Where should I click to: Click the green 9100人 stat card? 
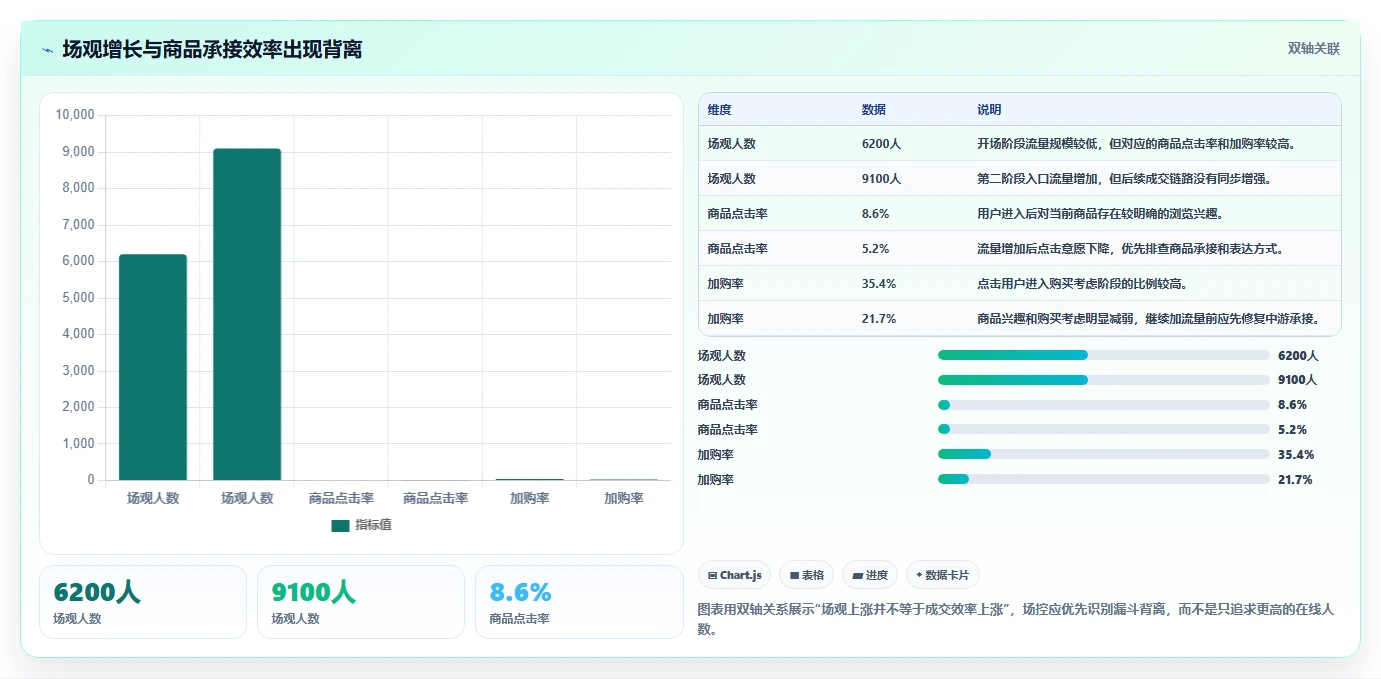point(361,602)
